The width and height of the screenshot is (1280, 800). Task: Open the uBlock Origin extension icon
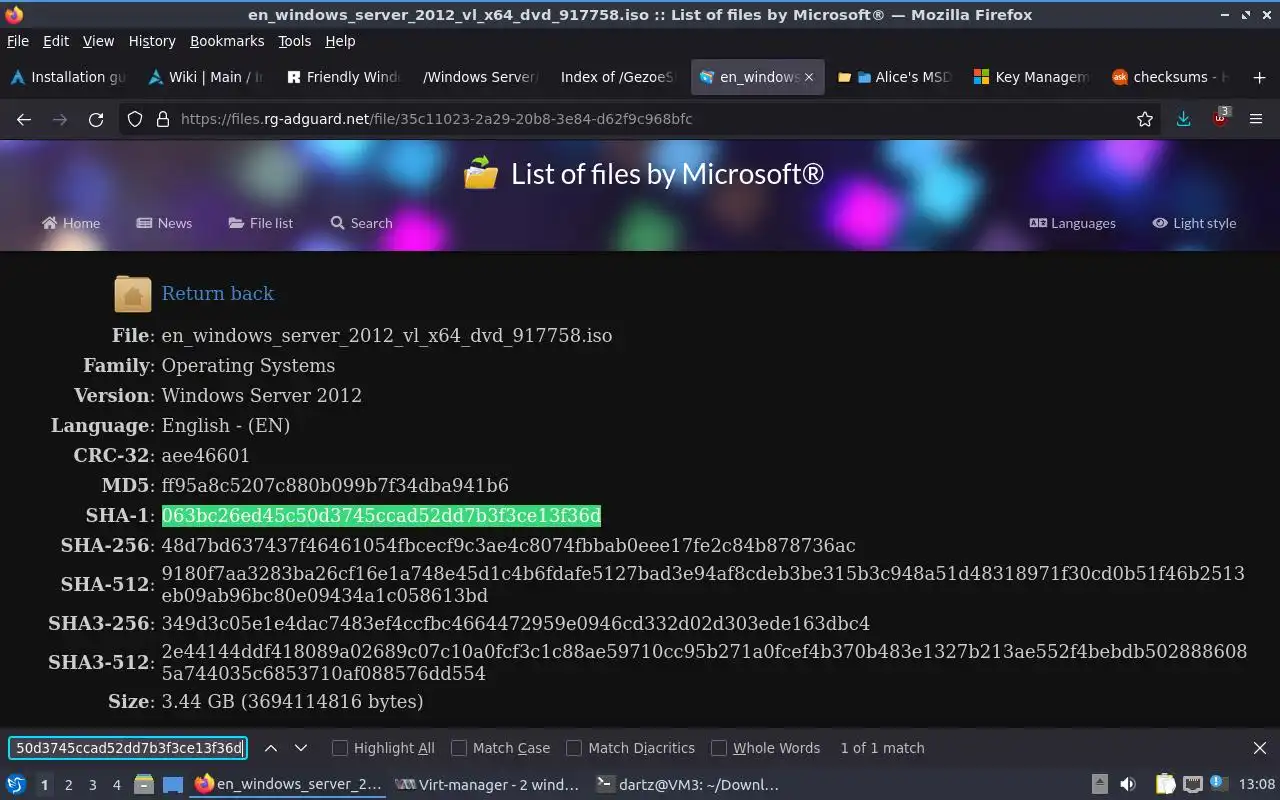pos(1220,117)
